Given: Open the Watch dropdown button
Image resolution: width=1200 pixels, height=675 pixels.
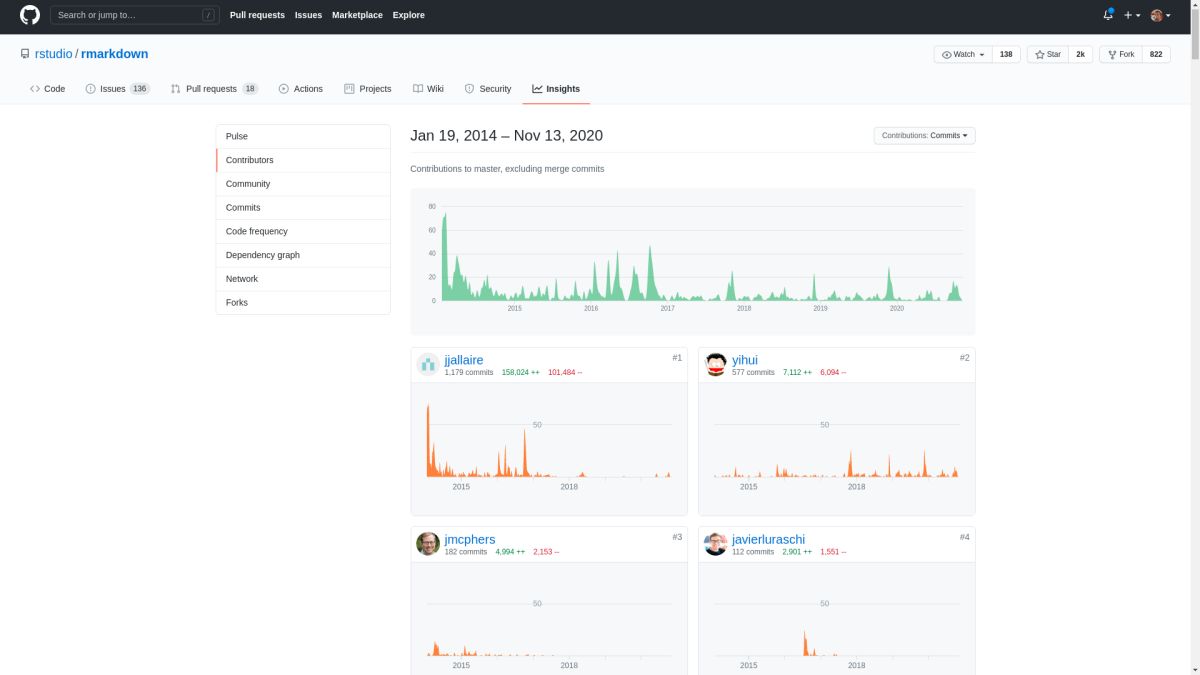Looking at the screenshot, I should [963, 54].
